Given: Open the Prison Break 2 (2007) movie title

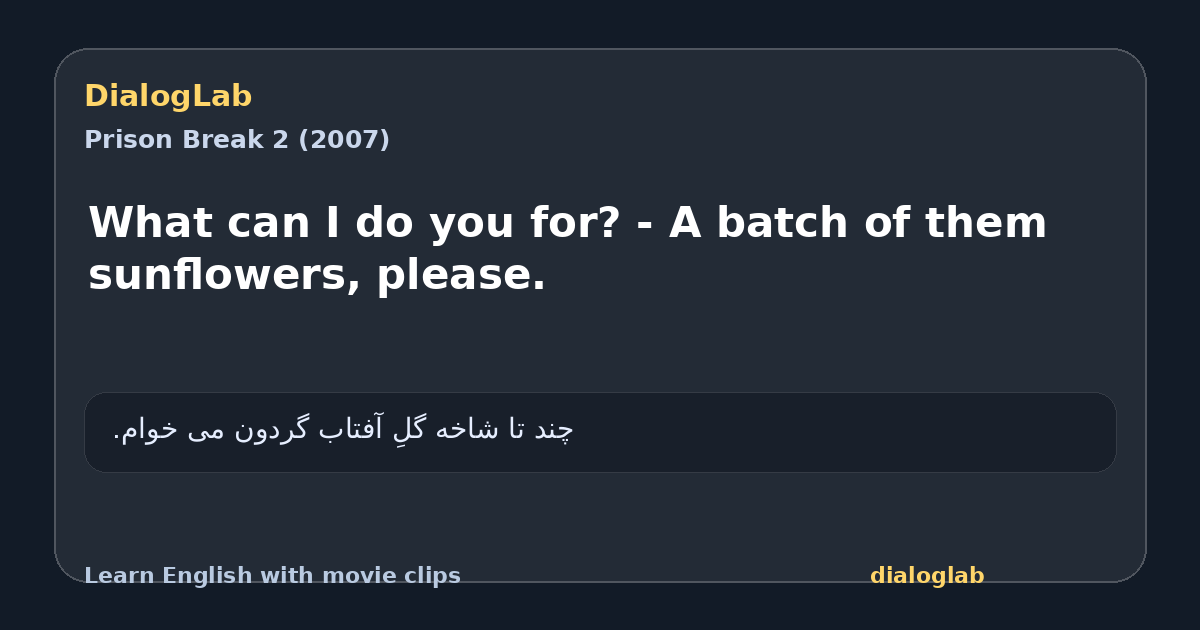Looking at the screenshot, I should [237, 140].
